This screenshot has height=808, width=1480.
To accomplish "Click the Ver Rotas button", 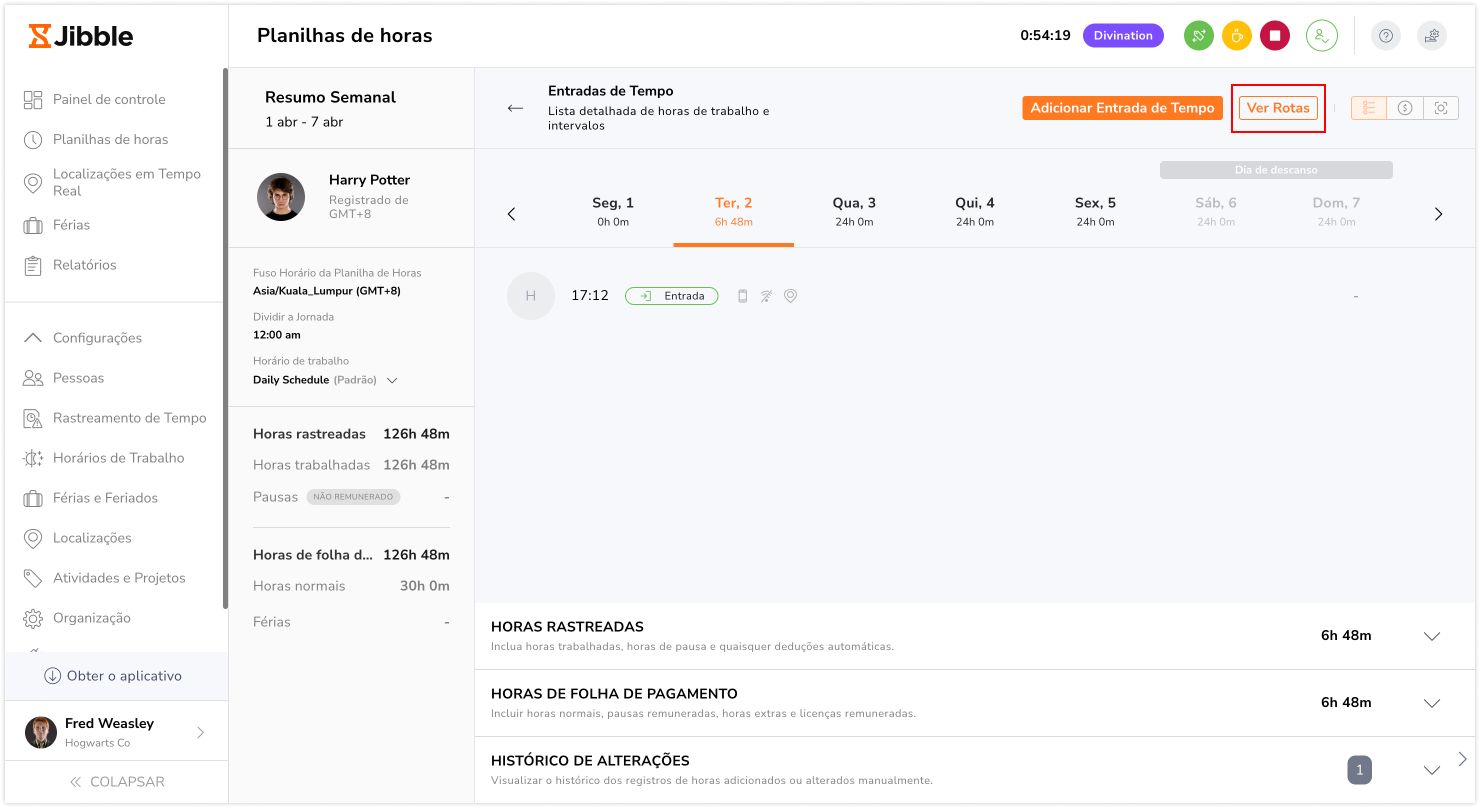I will pyautogui.click(x=1278, y=108).
